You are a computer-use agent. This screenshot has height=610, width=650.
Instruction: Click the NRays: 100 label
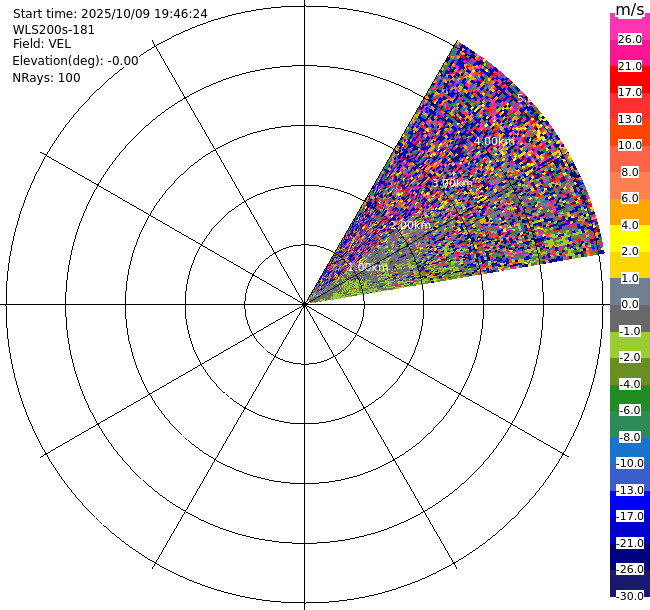coord(46,77)
